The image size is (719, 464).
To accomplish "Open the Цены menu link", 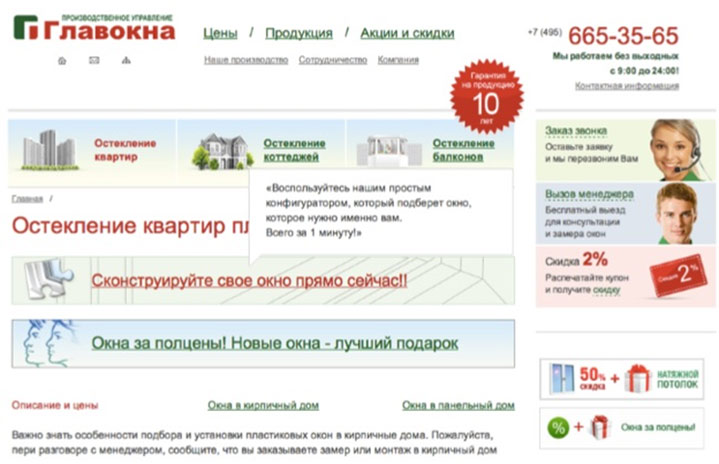I will tap(221, 33).
